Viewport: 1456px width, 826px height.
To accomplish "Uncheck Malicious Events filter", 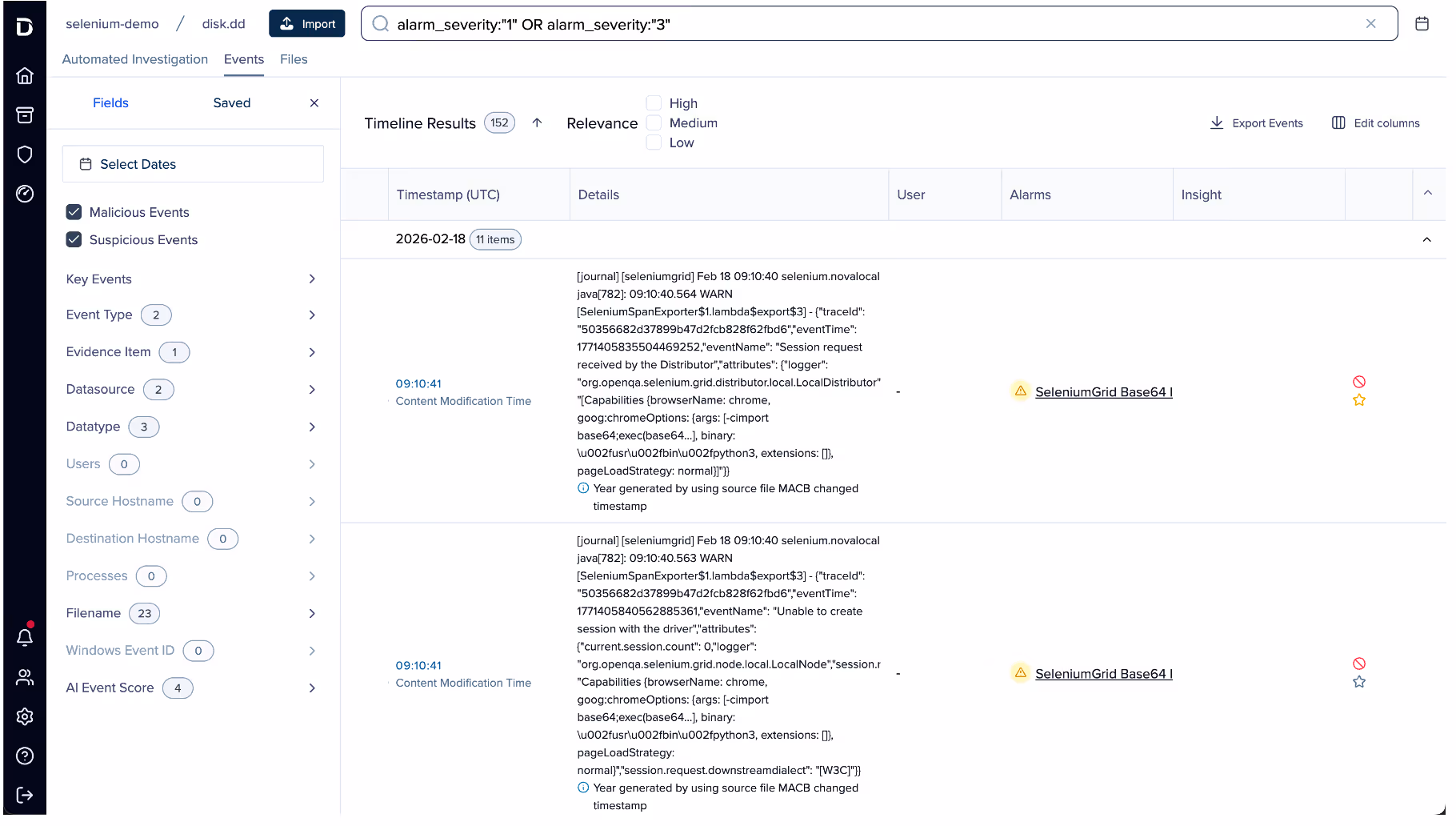I will (x=74, y=212).
